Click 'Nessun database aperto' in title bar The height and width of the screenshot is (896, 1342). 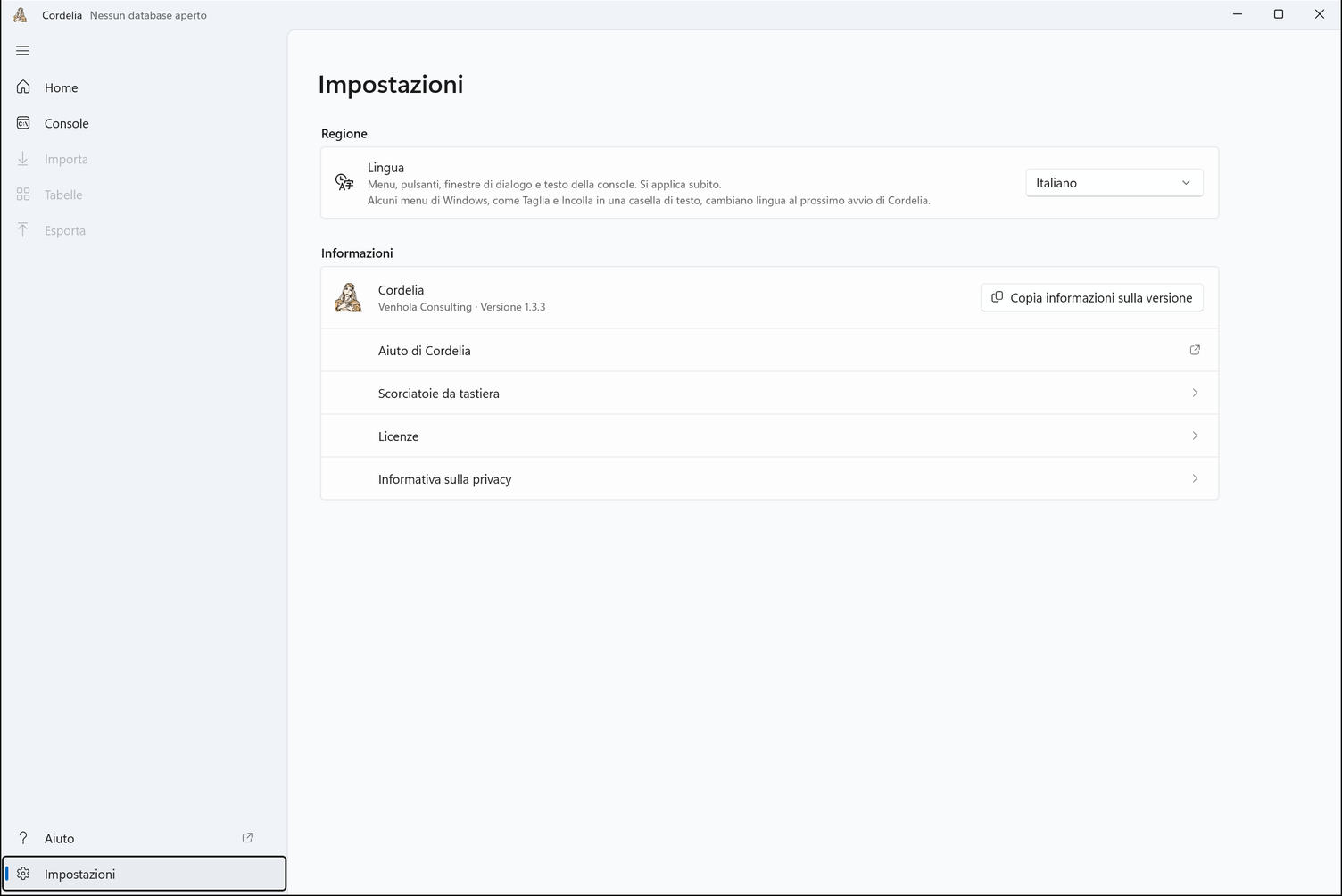[148, 15]
